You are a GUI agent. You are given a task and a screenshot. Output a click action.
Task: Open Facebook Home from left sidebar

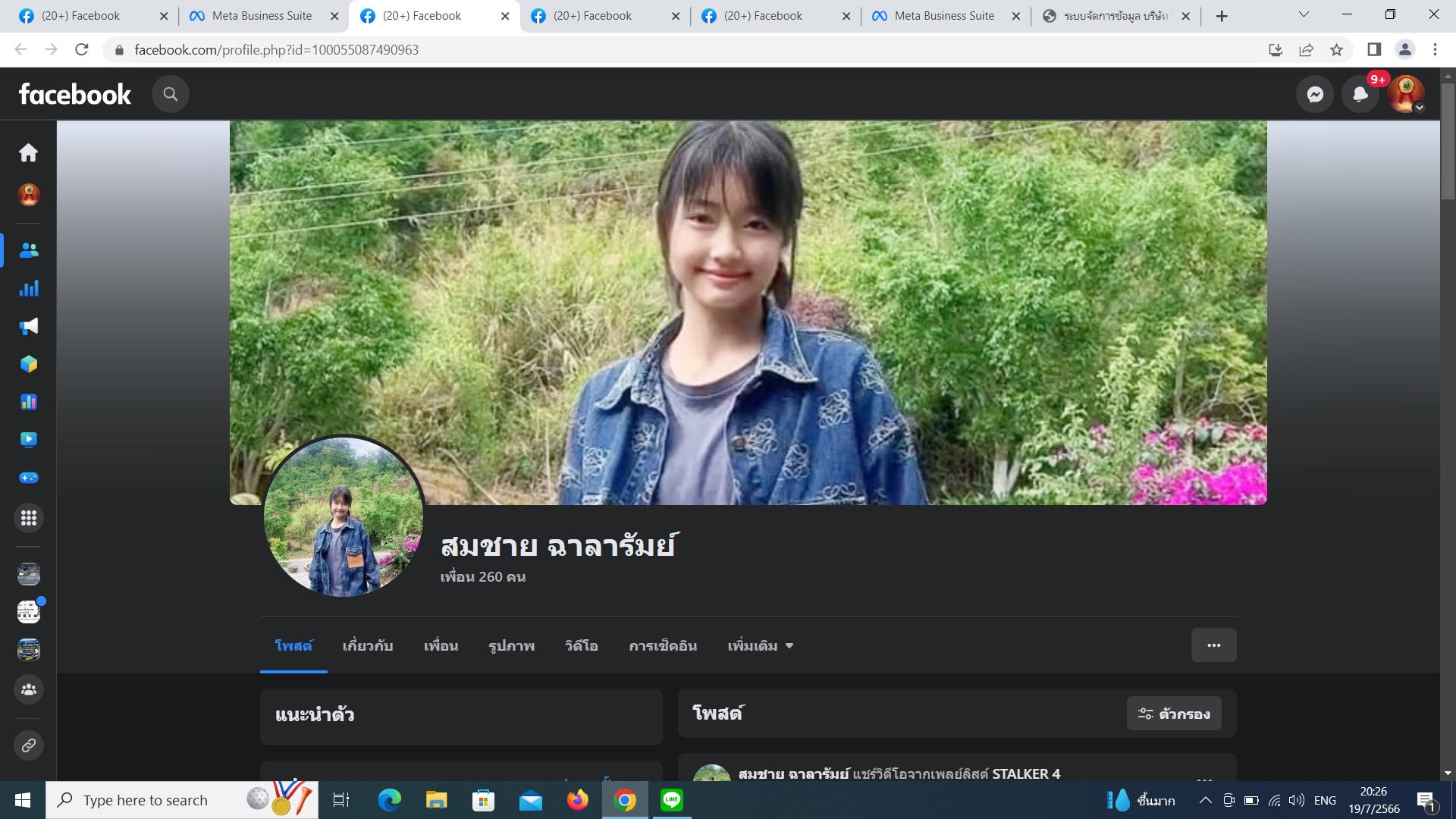tap(28, 152)
